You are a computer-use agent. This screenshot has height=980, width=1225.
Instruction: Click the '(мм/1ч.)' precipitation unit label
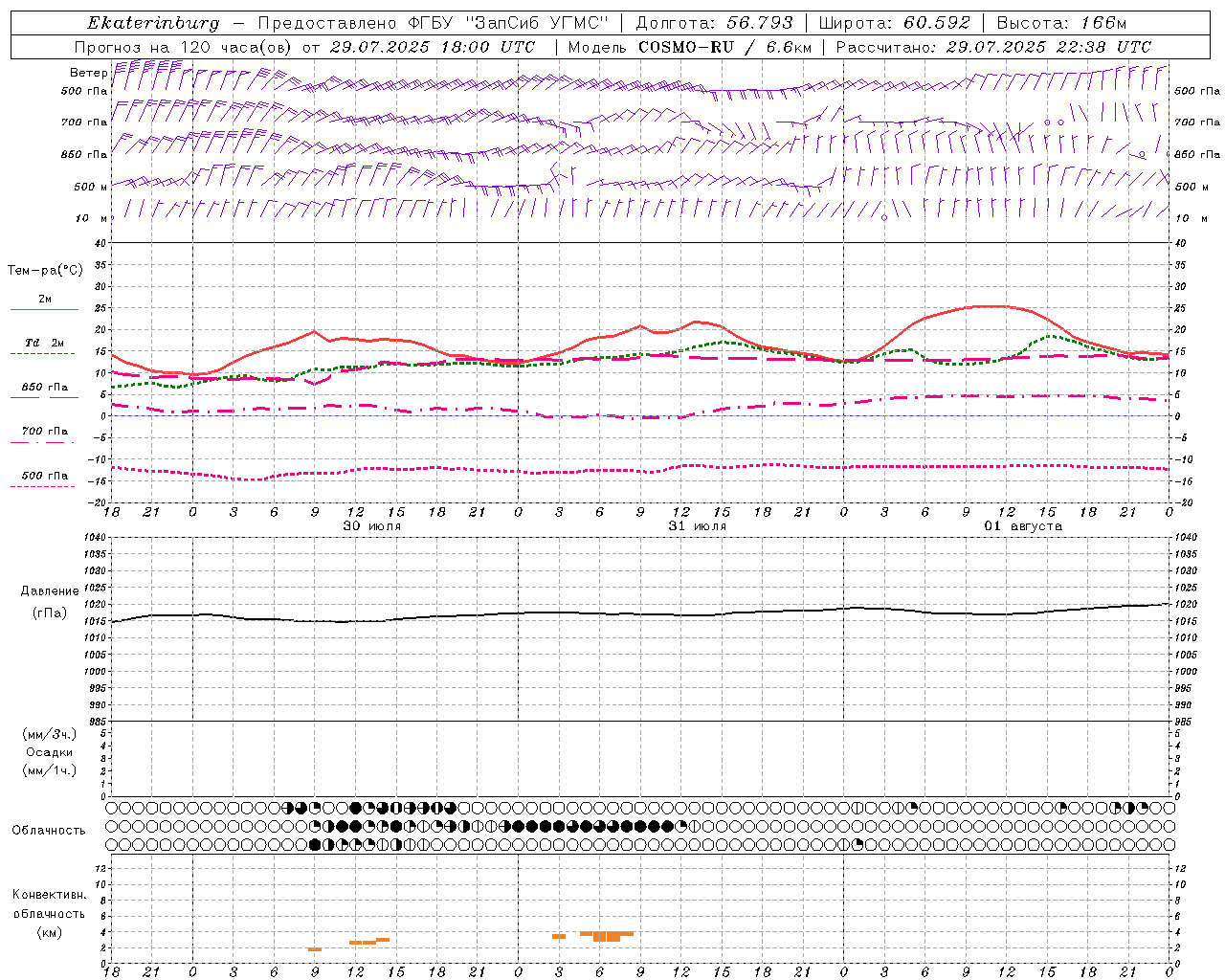(50, 770)
